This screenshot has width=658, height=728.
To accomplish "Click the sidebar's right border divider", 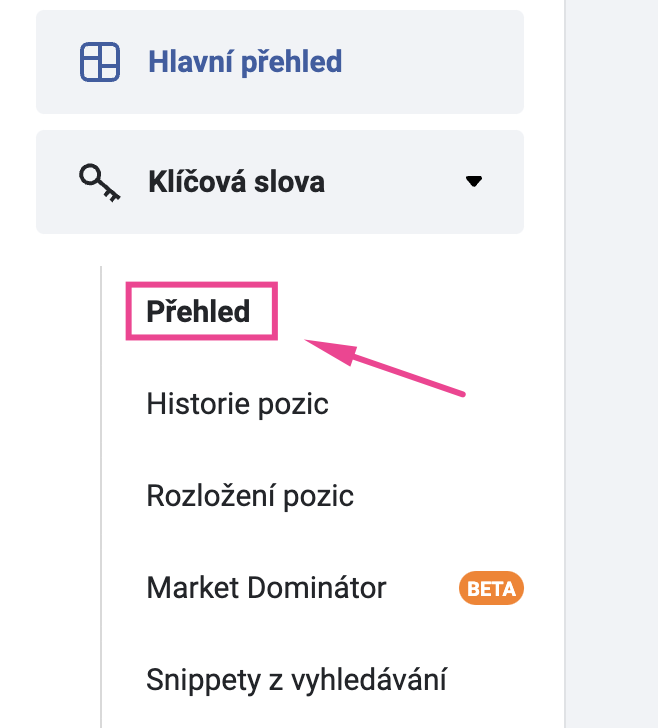I will tap(565, 364).
